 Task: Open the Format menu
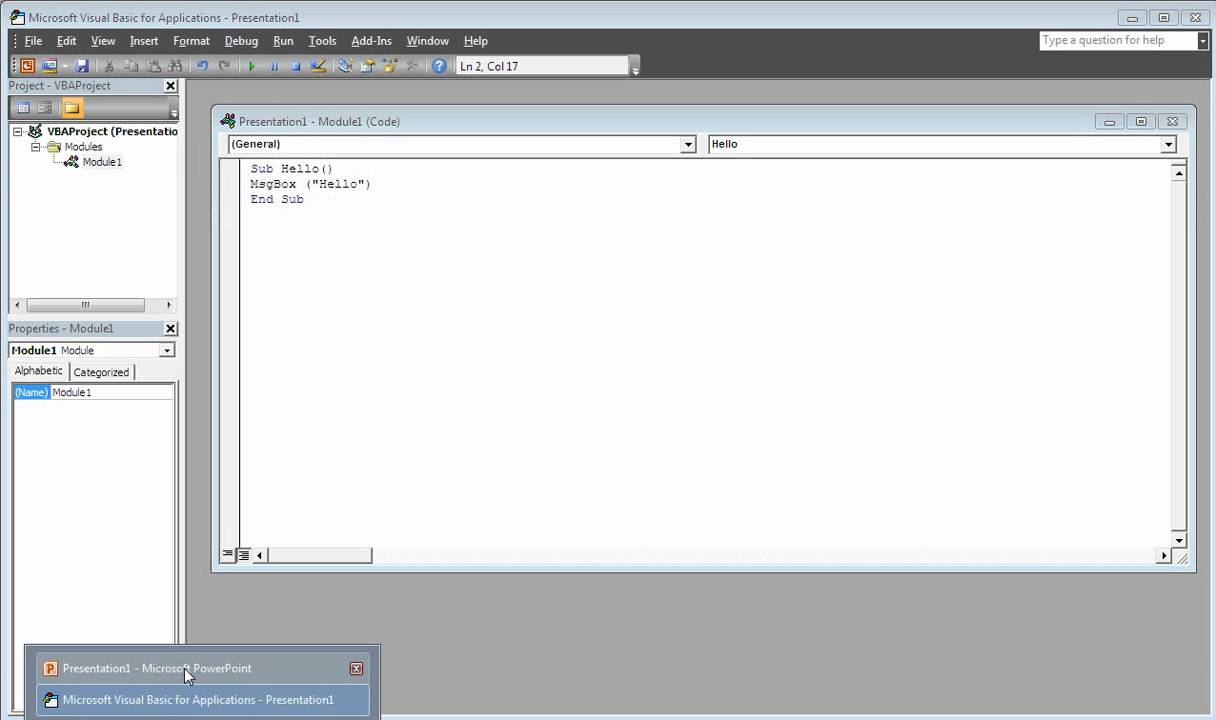[x=191, y=41]
